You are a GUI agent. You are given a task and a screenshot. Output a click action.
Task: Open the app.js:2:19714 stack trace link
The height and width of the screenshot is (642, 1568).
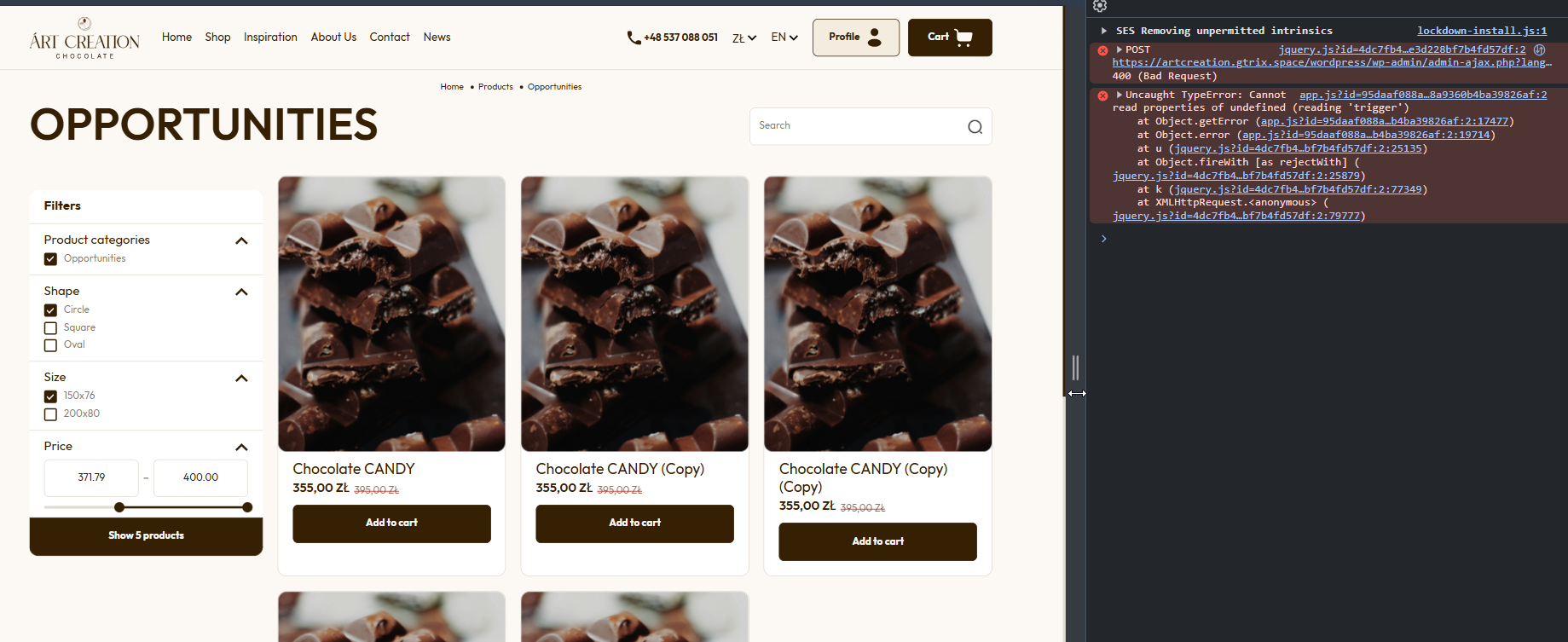click(1366, 136)
